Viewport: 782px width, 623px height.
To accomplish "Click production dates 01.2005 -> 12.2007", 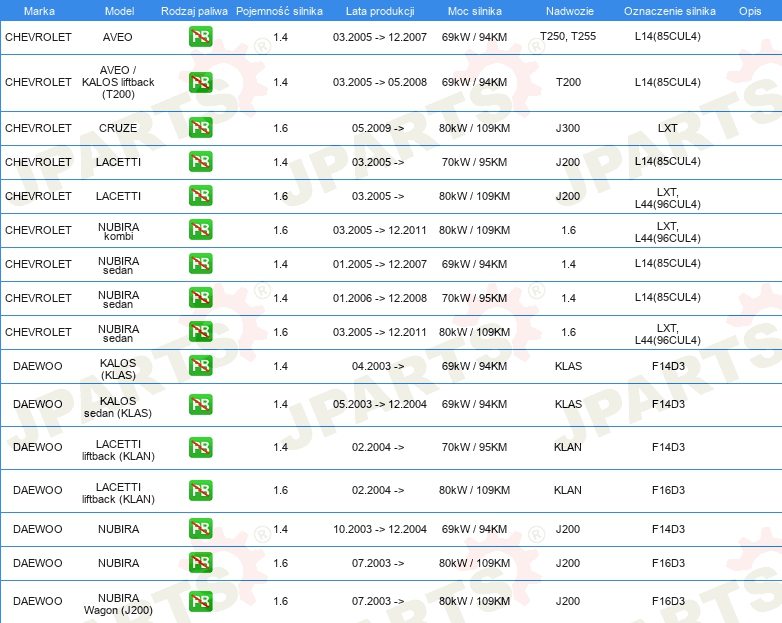I will pyautogui.click(x=380, y=264).
